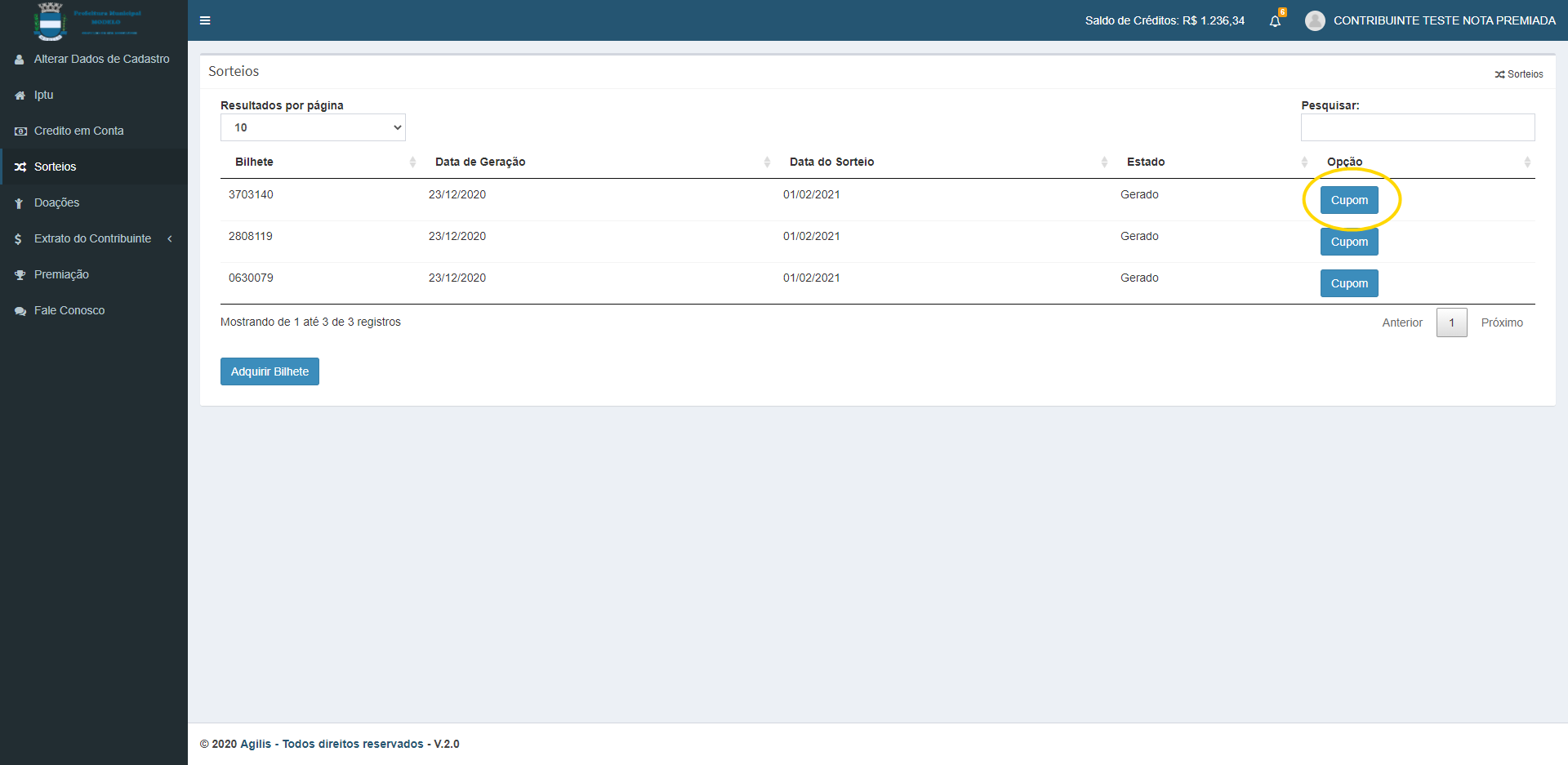Open Resultados por página dropdown
Screen dimensions: 1568x765
point(313,127)
